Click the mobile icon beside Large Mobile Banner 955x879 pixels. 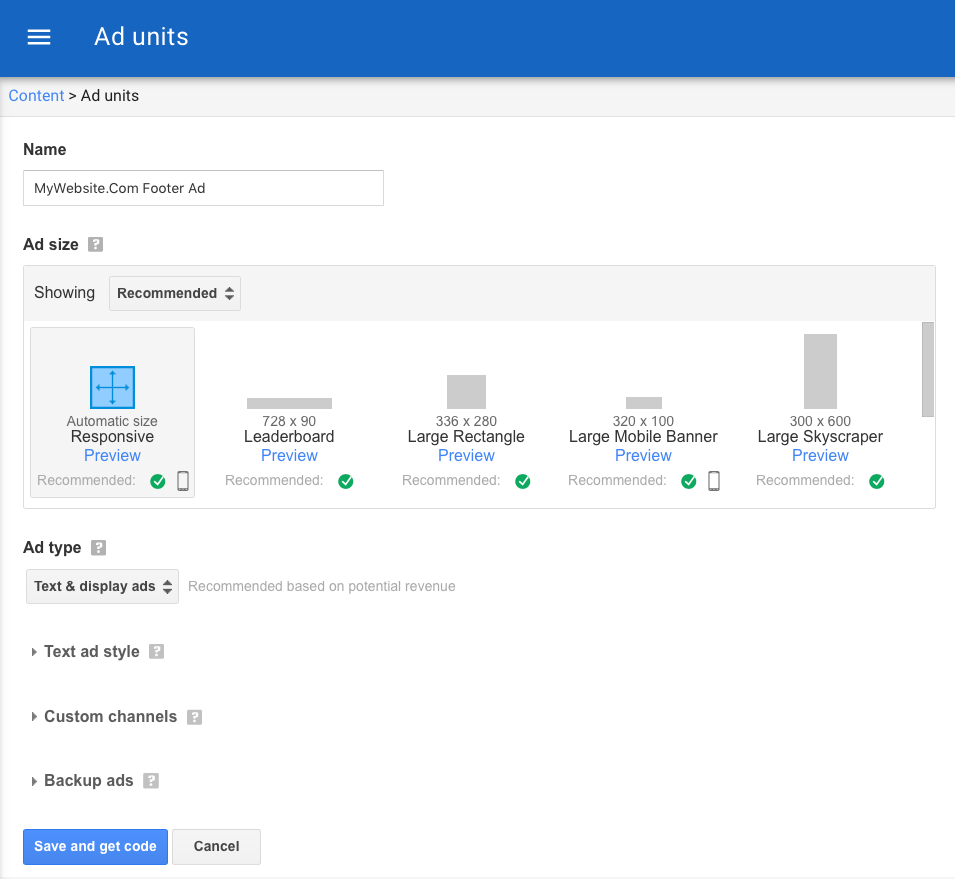pyautogui.click(x=713, y=481)
